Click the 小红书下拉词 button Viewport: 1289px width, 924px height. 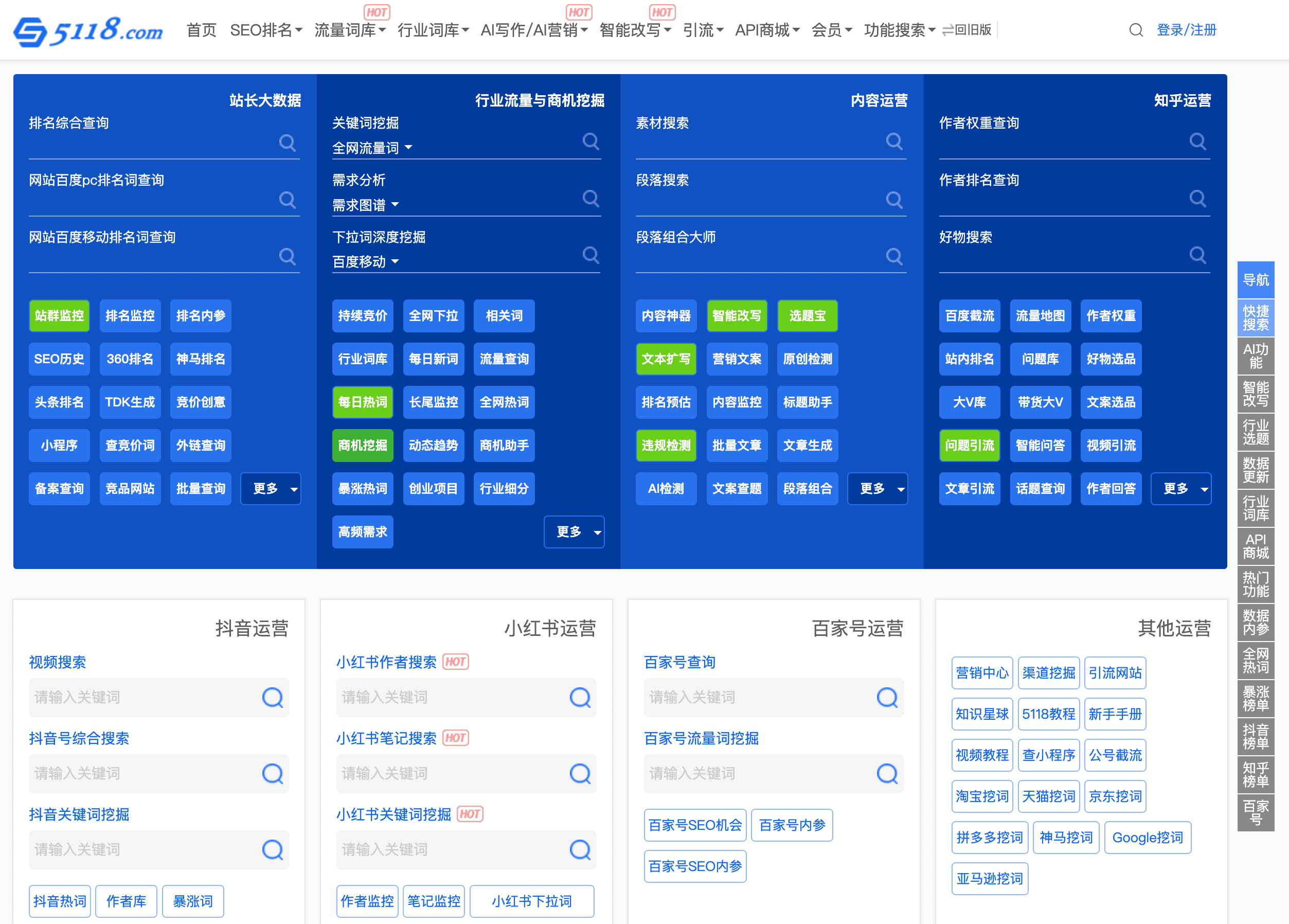tap(532, 901)
